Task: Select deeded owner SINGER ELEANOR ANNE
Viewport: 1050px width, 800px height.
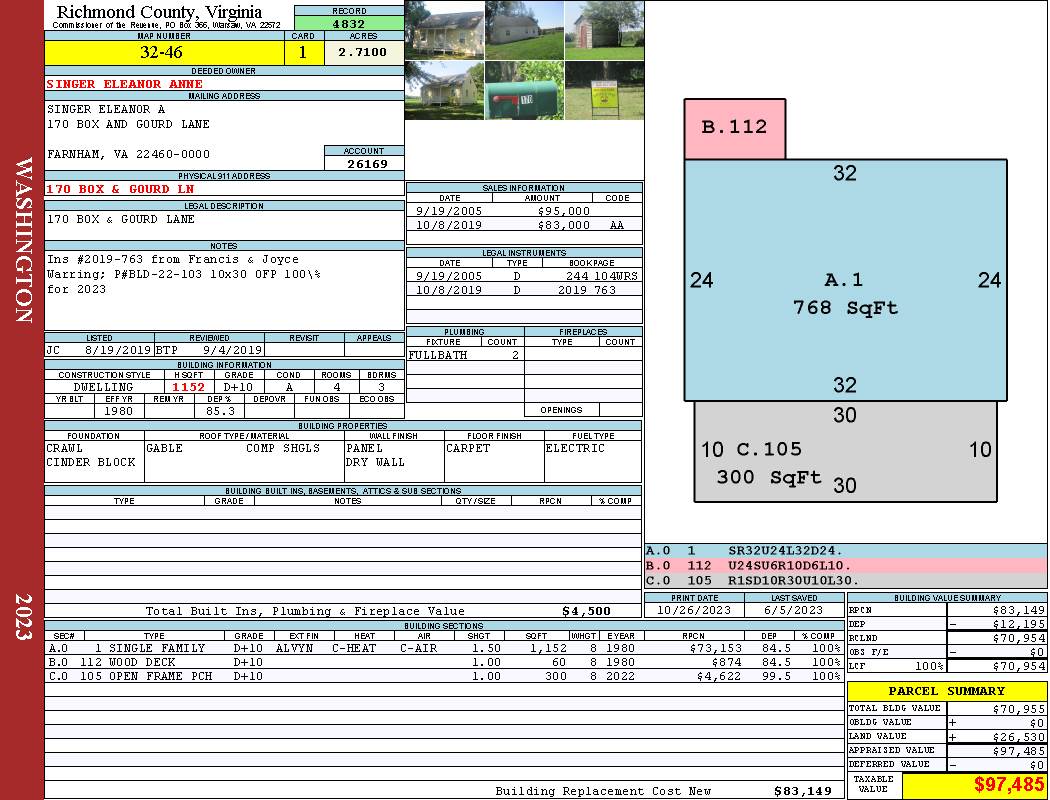Action: (125, 84)
